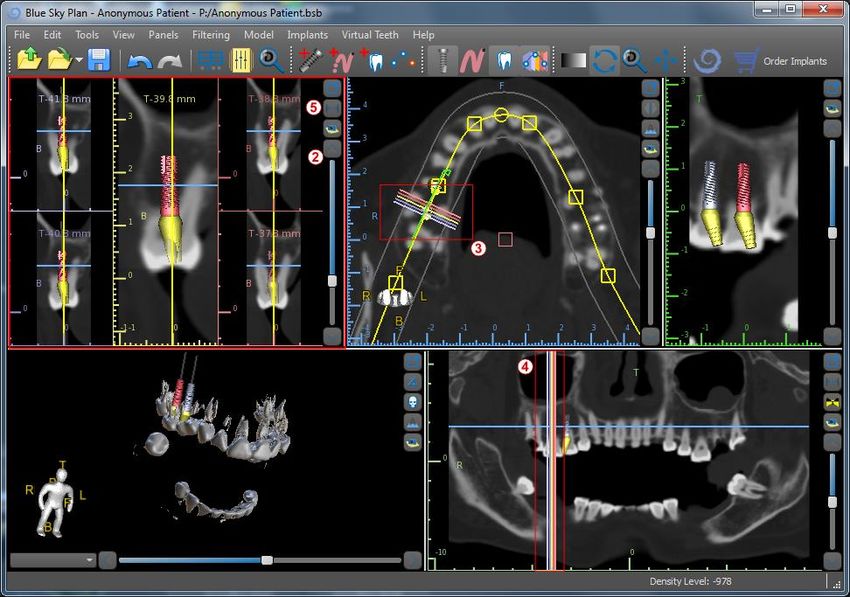
Task: Click the axial view vertical slider handle
Action: pos(651,233)
